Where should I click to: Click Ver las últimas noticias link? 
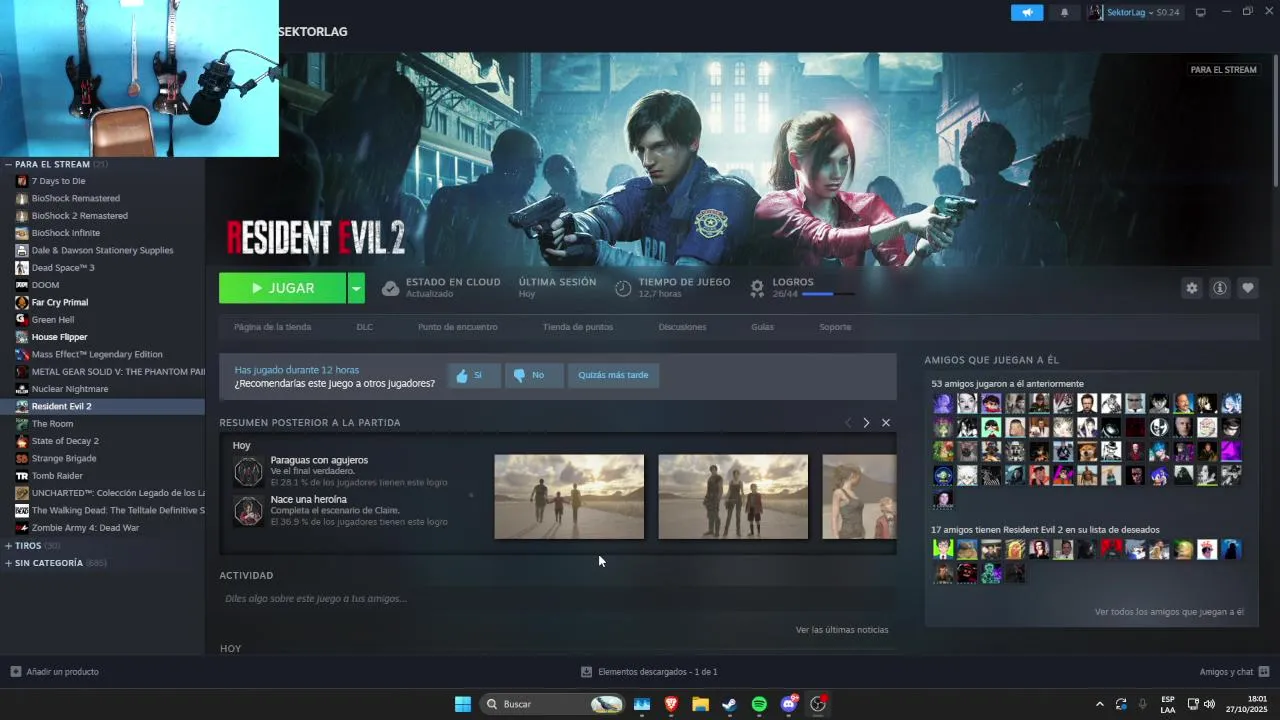click(x=842, y=630)
